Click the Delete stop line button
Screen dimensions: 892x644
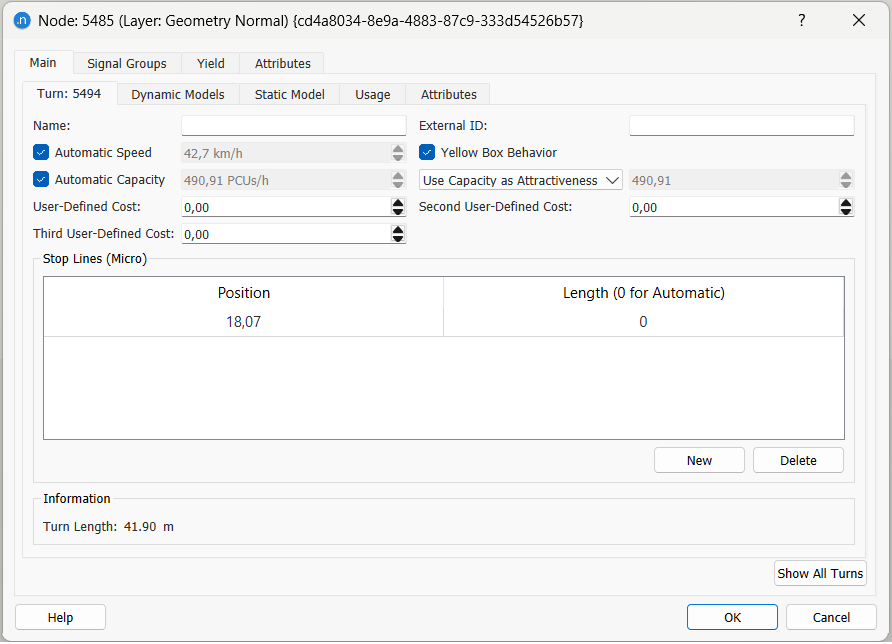click(798, 461)
